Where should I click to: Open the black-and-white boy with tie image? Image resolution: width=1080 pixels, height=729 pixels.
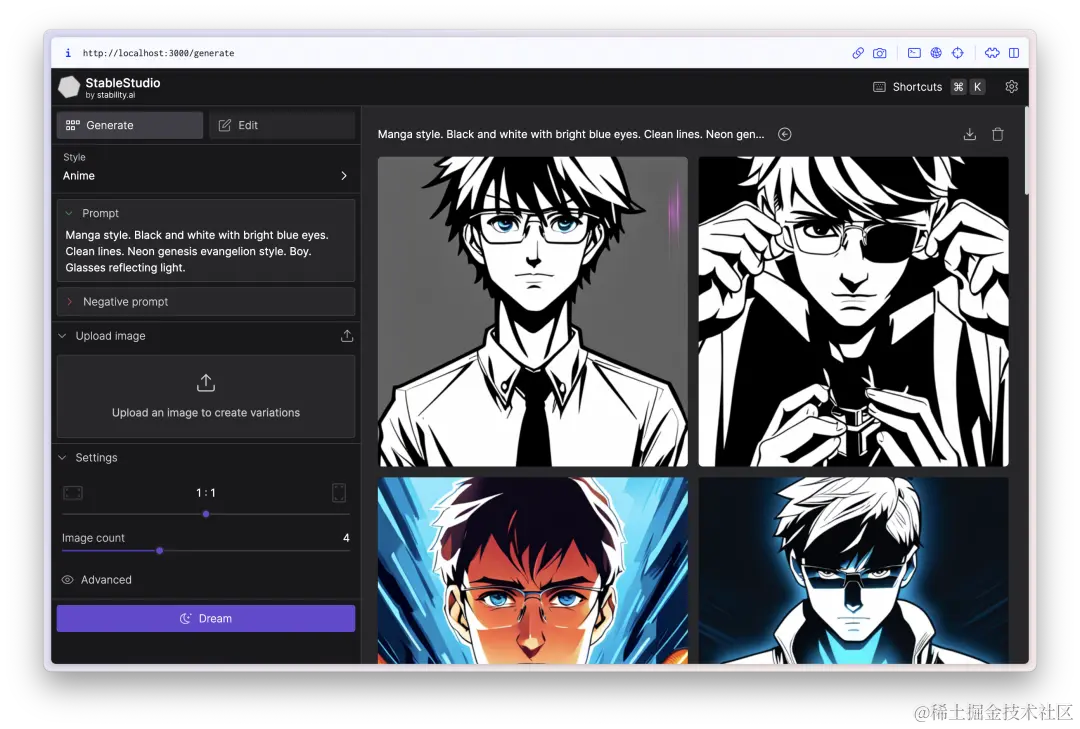pos(532,311)
